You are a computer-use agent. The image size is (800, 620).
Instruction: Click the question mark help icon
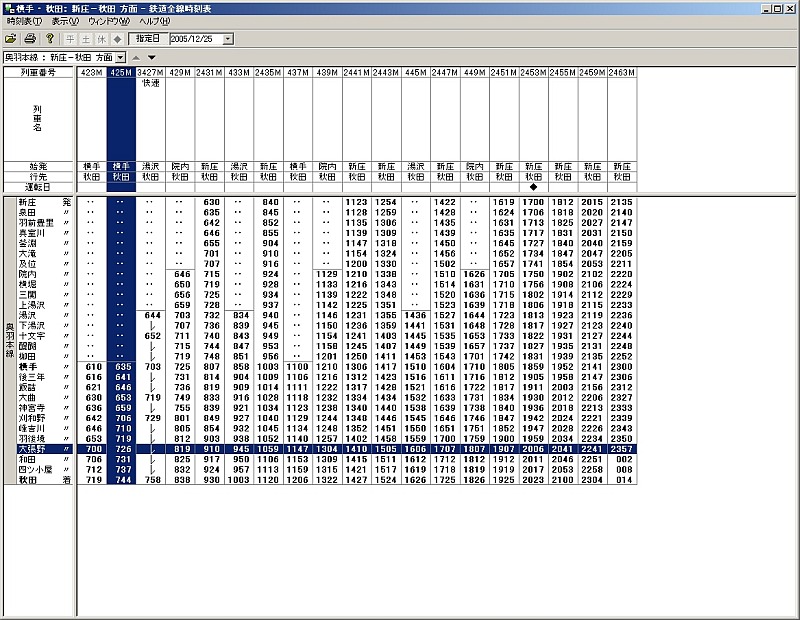(x=50, y=39)
